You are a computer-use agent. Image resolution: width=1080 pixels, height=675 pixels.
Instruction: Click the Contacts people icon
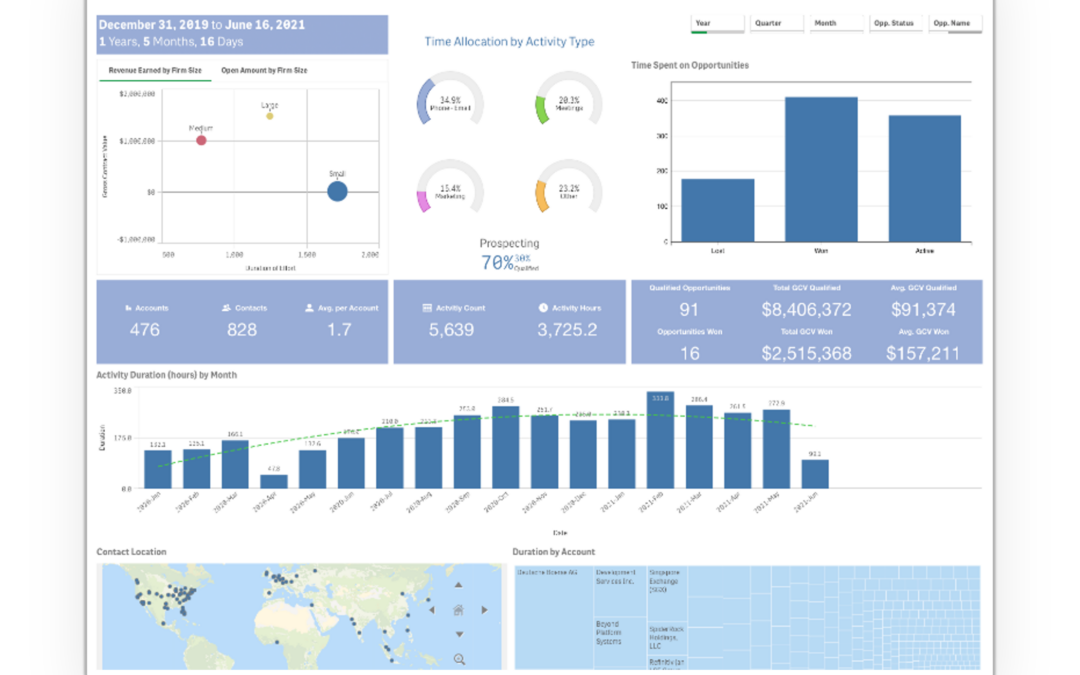226,308
